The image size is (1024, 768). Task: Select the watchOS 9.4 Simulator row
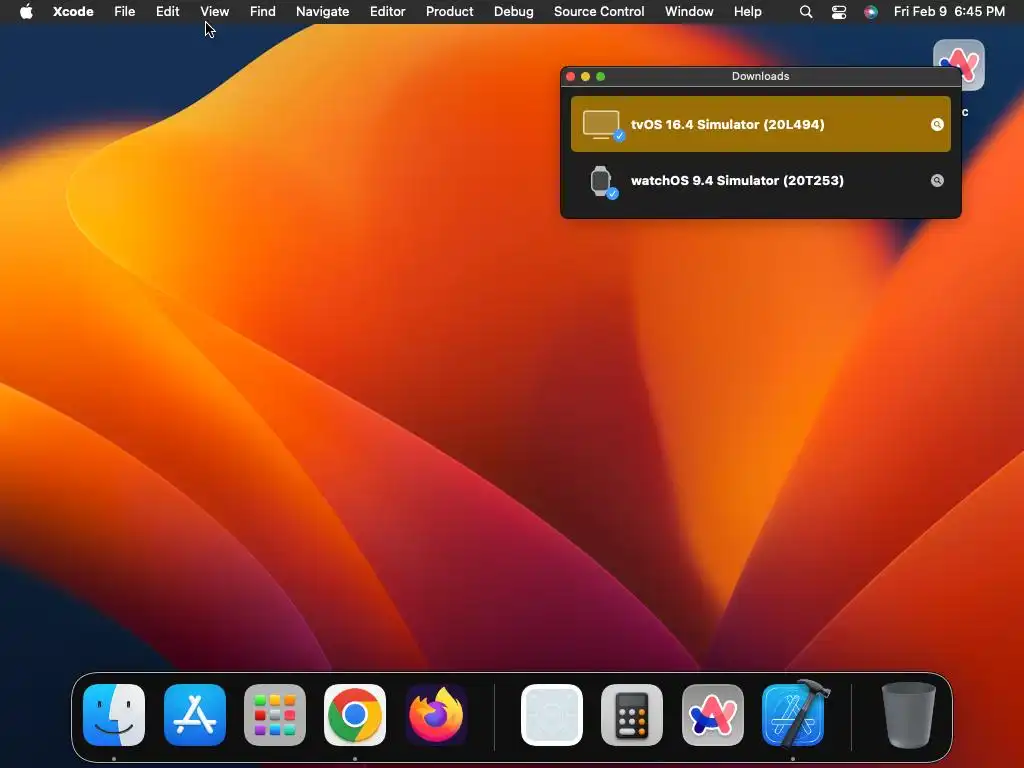tap(760, 180)
